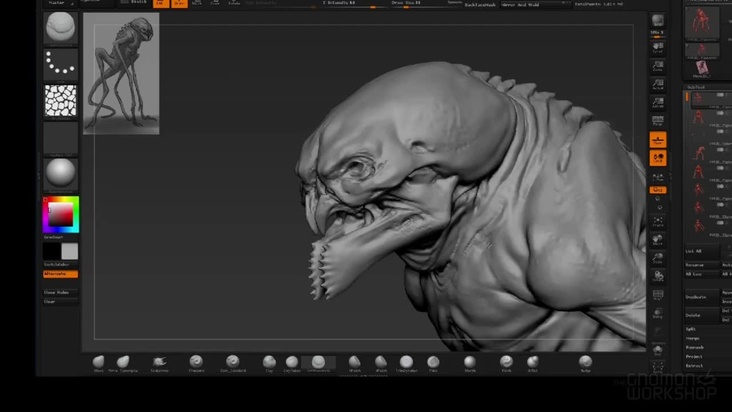Toggle Draw mode button
This screenshot has width=732, height=412.
click(179, 3)
